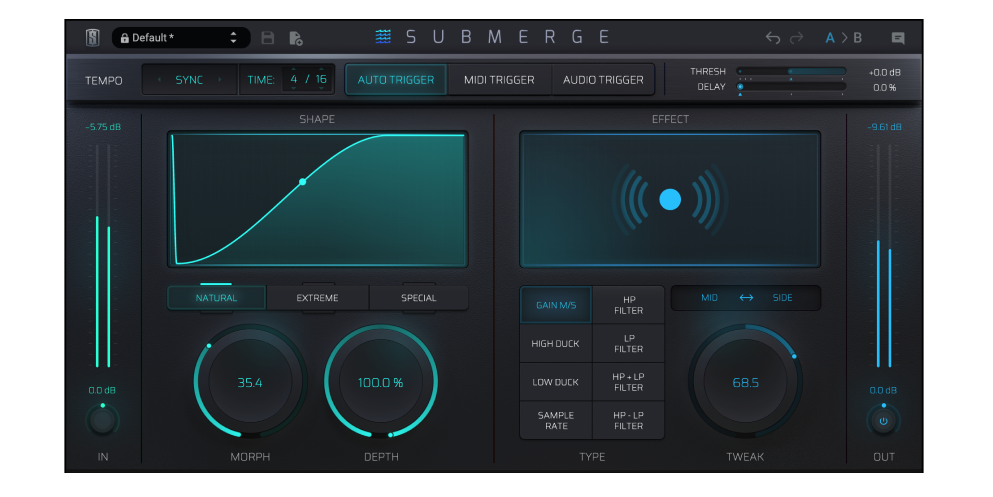Switch to AUDIO TRIGGER mode

pos(603,80)
